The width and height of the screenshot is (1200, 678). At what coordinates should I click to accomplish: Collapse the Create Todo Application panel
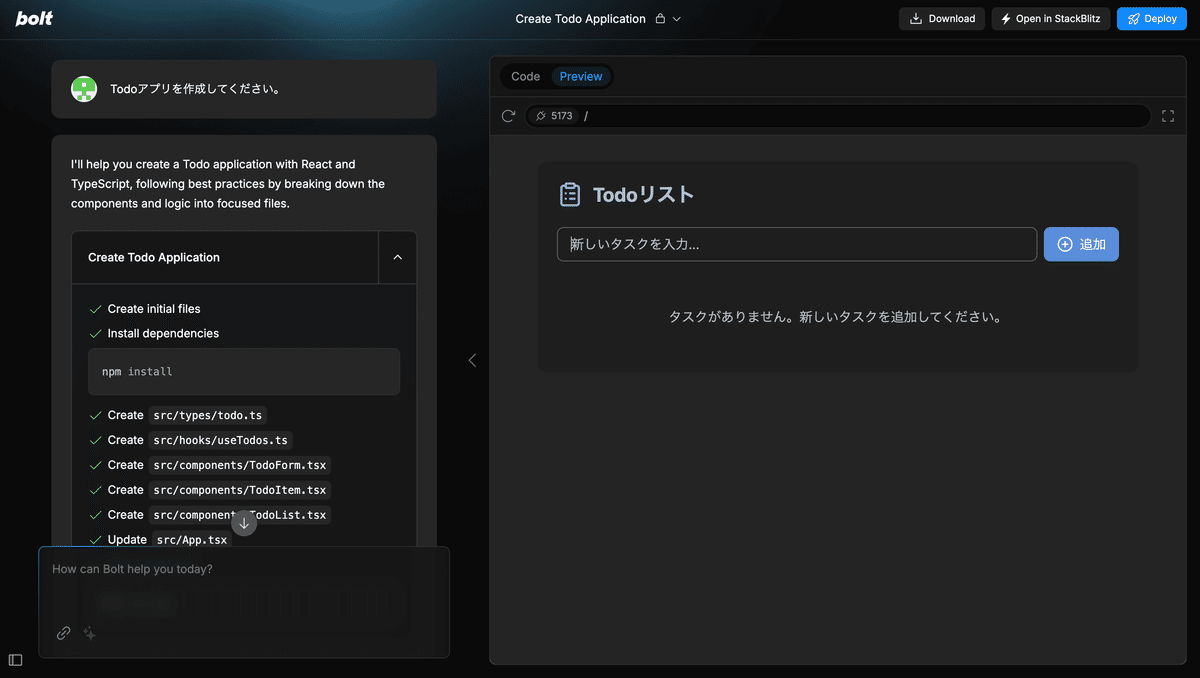397,257
